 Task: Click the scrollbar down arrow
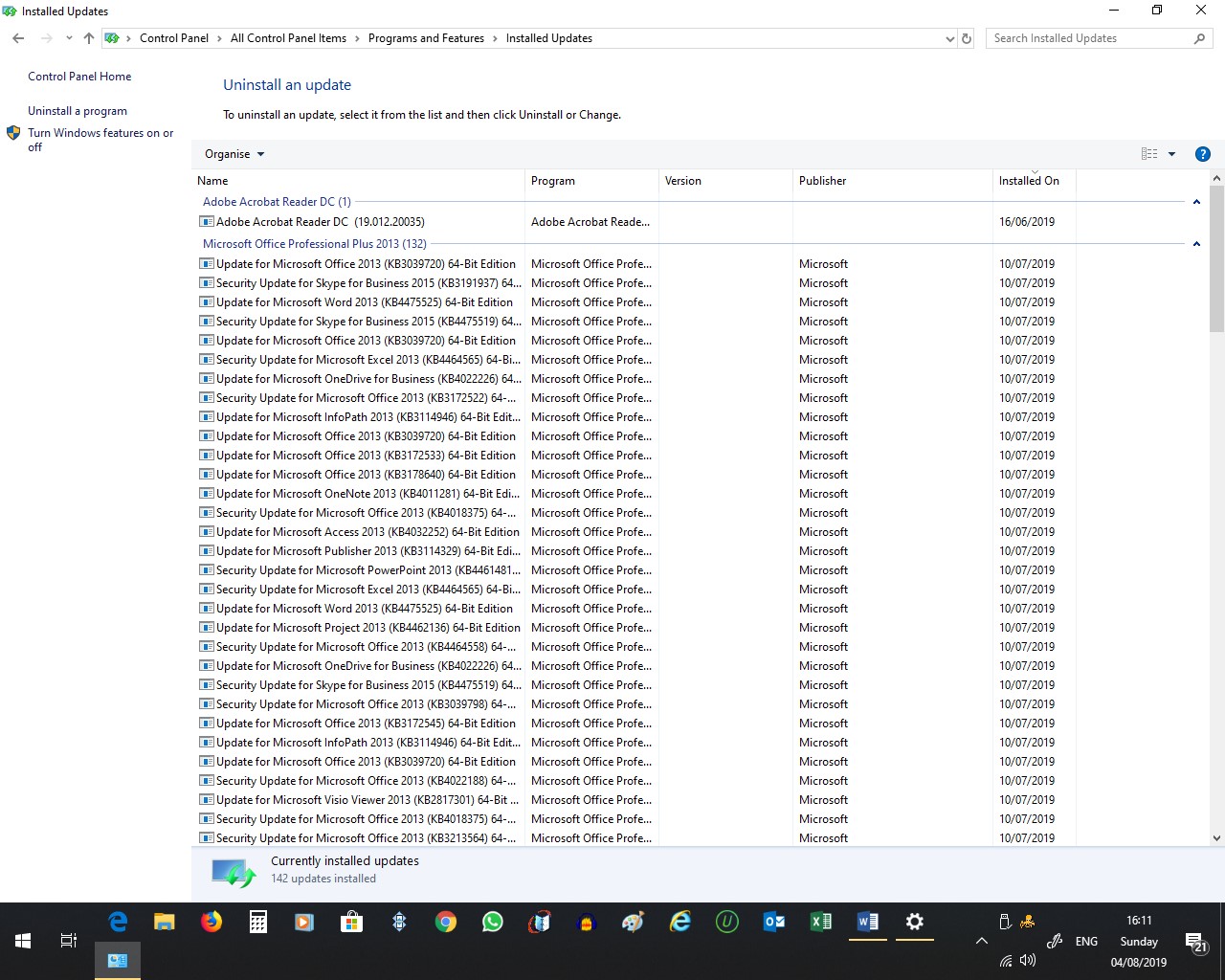tap(1216, 838)
